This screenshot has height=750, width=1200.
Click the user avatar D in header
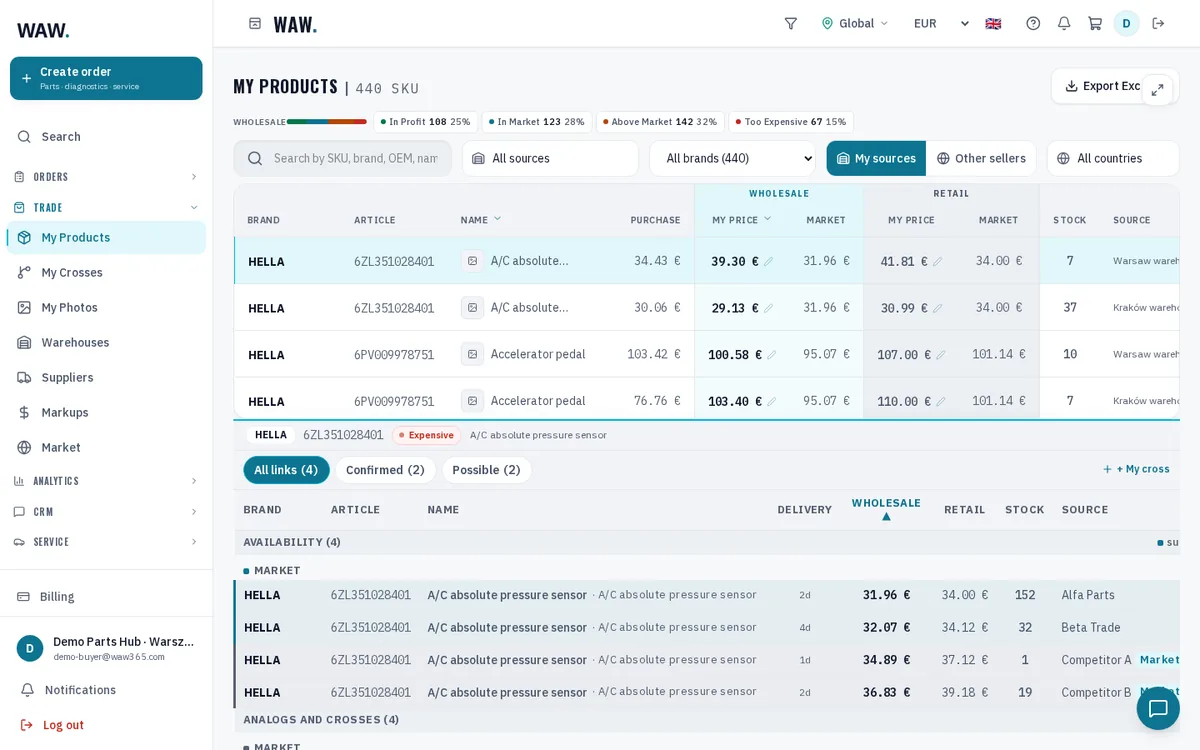pos(1126,23)
